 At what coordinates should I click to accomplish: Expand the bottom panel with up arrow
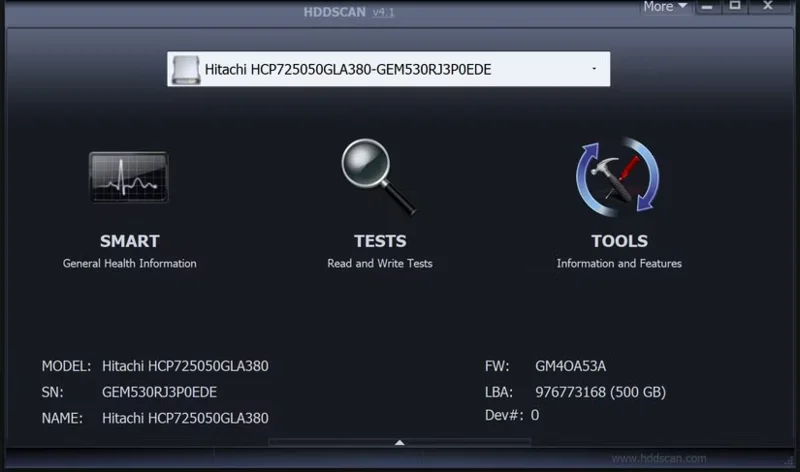coord(399,441)
